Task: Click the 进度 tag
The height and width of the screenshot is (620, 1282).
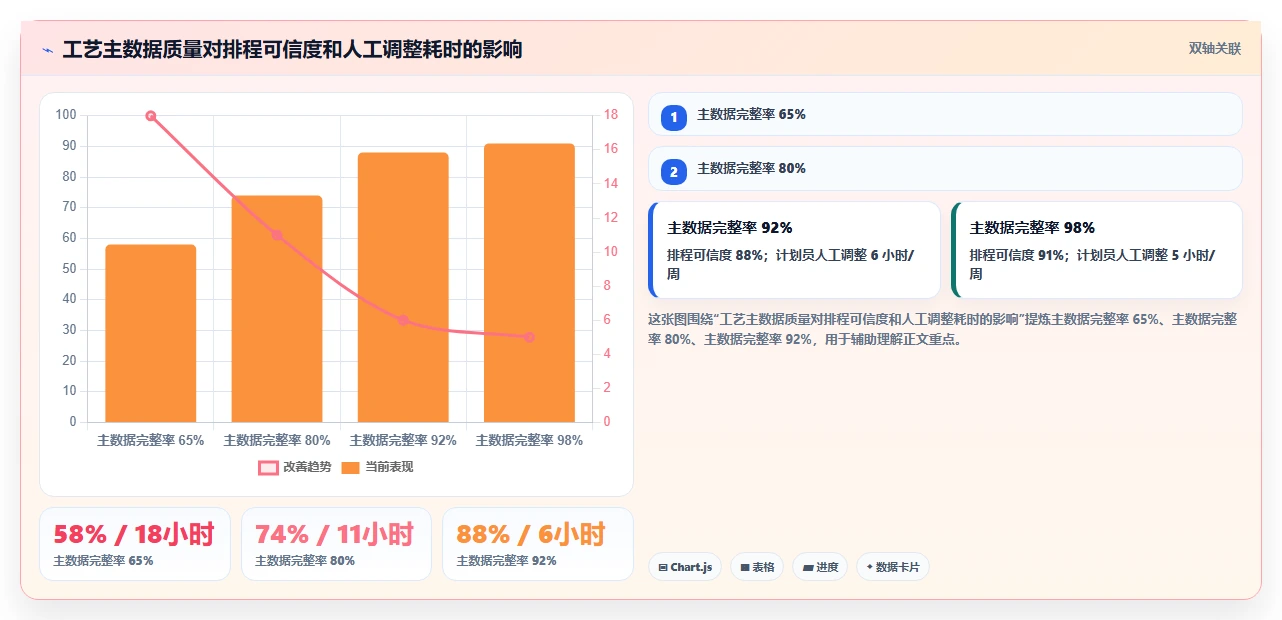Action: [x=820, y=567]
